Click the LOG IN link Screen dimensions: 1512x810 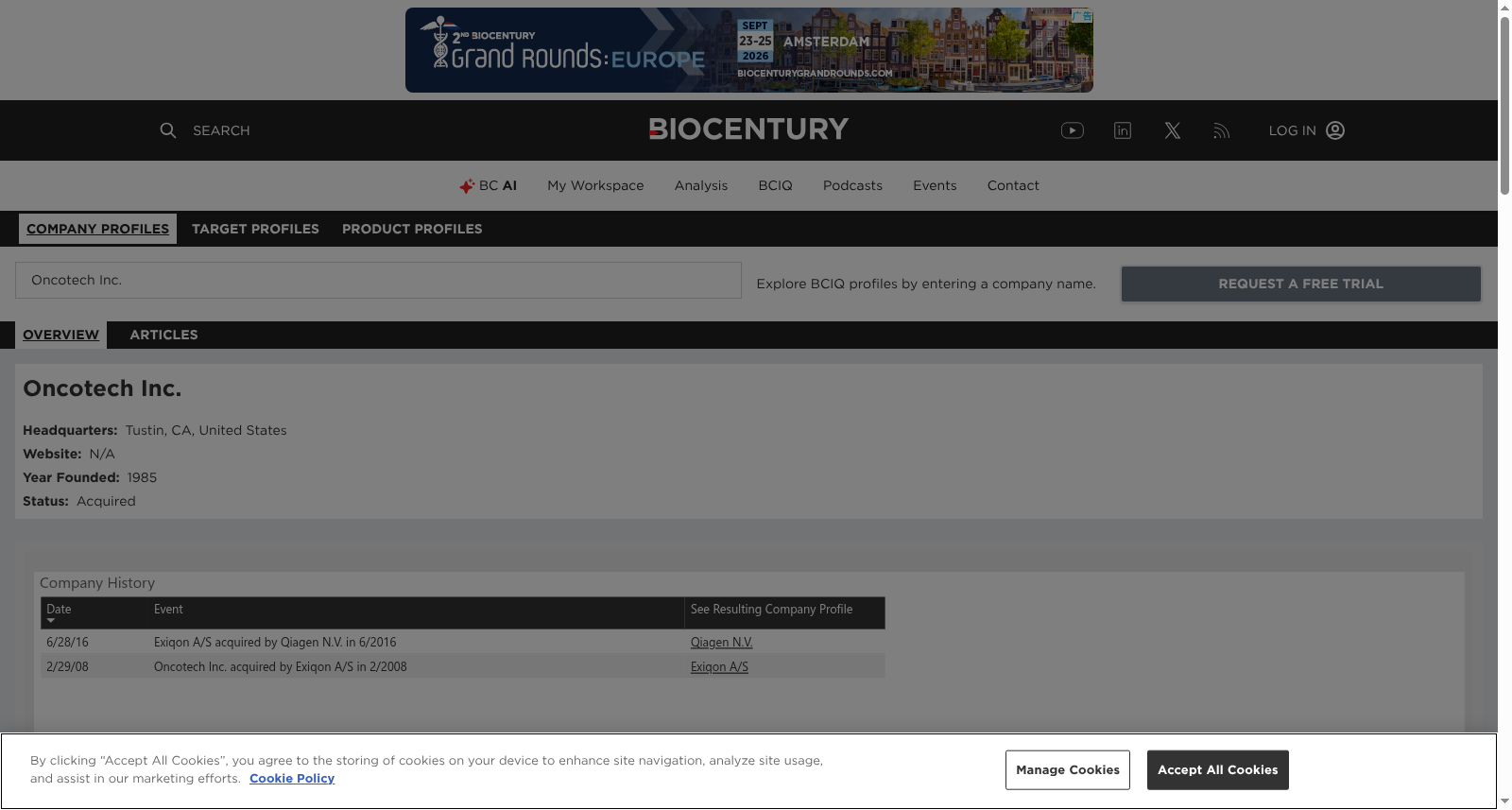tap(1292, 130)
